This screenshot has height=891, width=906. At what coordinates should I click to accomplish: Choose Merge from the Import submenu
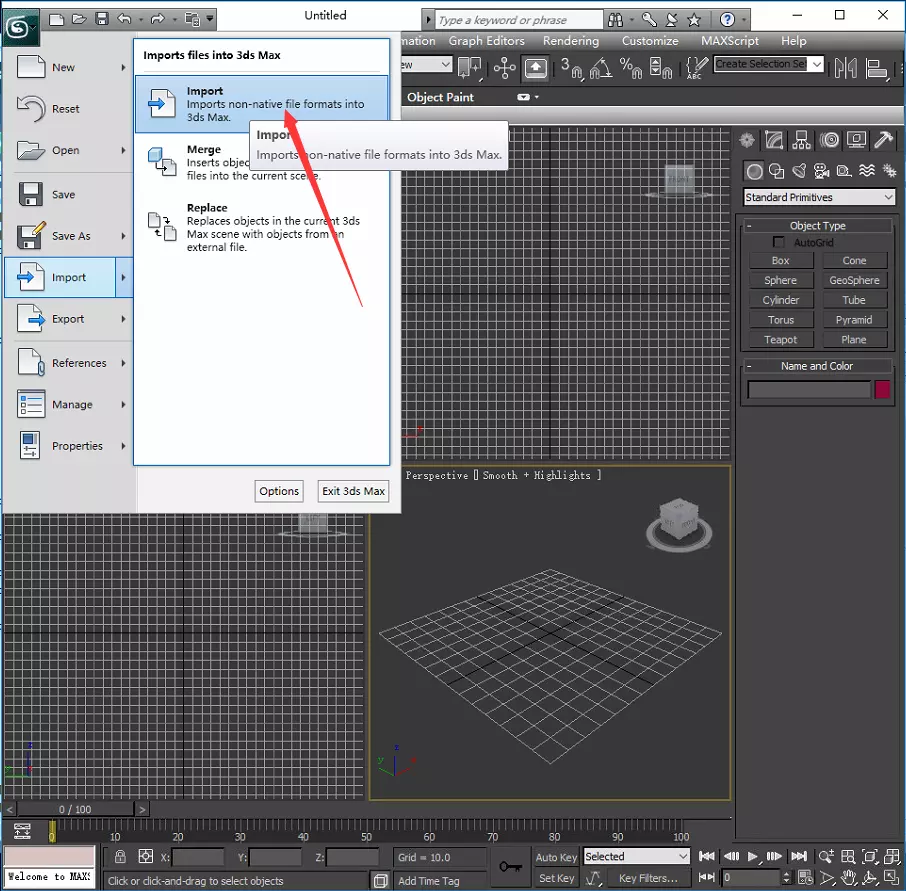(261, 163)
